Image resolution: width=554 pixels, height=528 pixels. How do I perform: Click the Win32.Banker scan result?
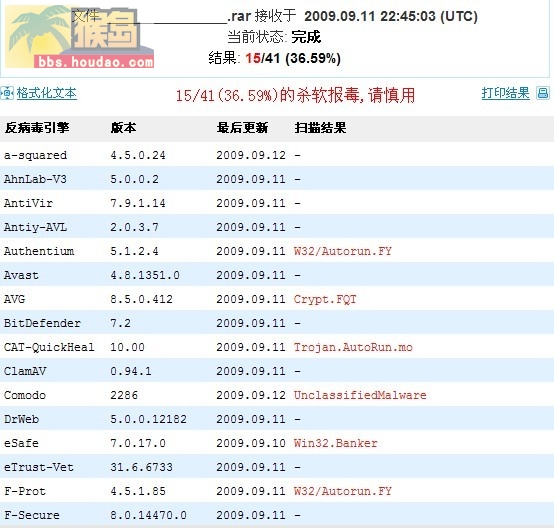[336, 443]
